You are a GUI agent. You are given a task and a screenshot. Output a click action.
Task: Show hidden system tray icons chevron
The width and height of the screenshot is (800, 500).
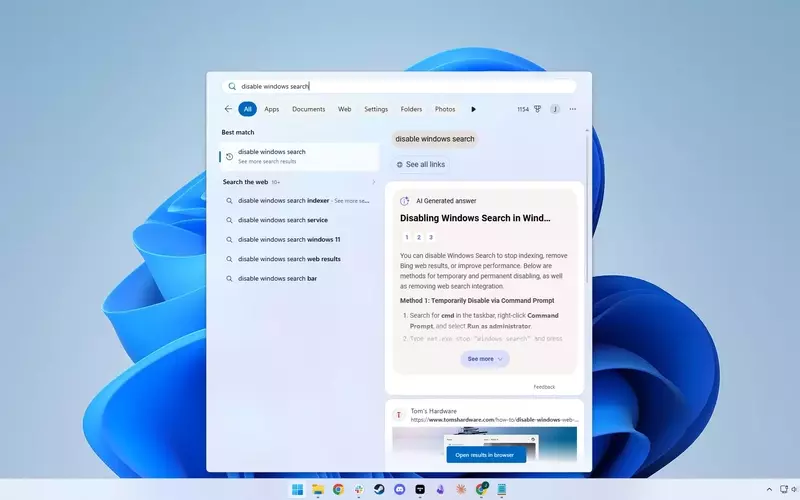pos(769,489)
